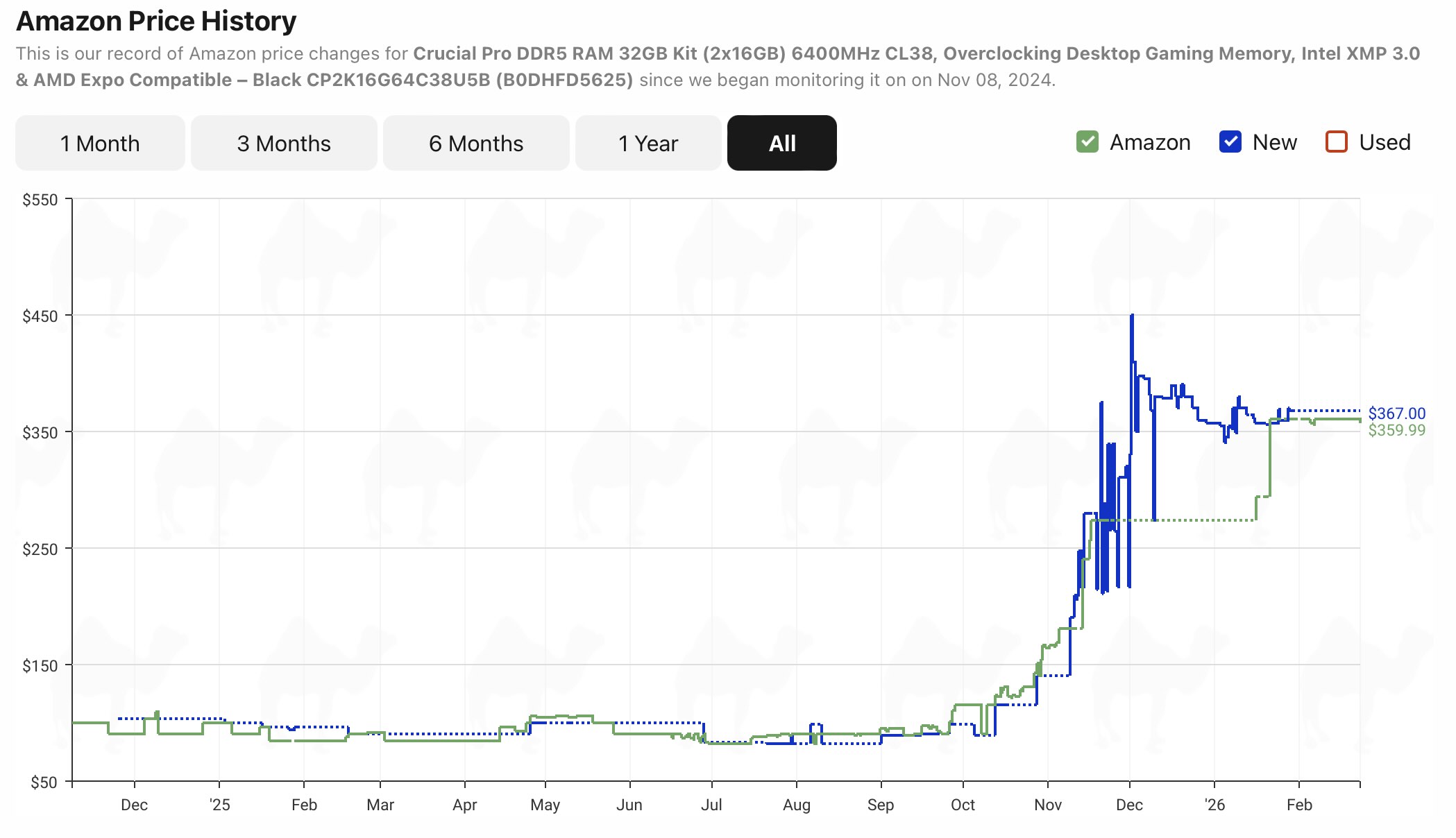The width and height of the screenshot is (1456, 838).
Task: Click the '25 x-axis label
Action: [219, 805]
